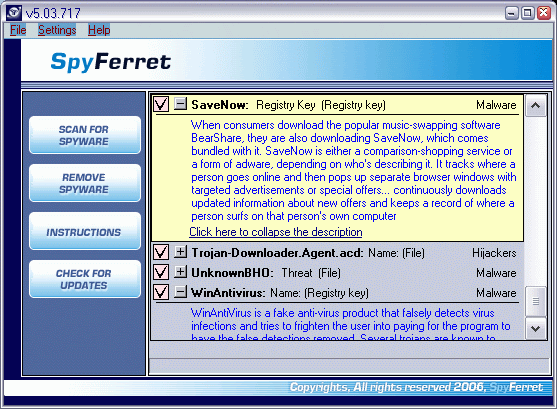Click the SpyFerret title bar app icon
Image resolution: width=557 pixels, height=409 pixels.
click(x=14, y=13)
